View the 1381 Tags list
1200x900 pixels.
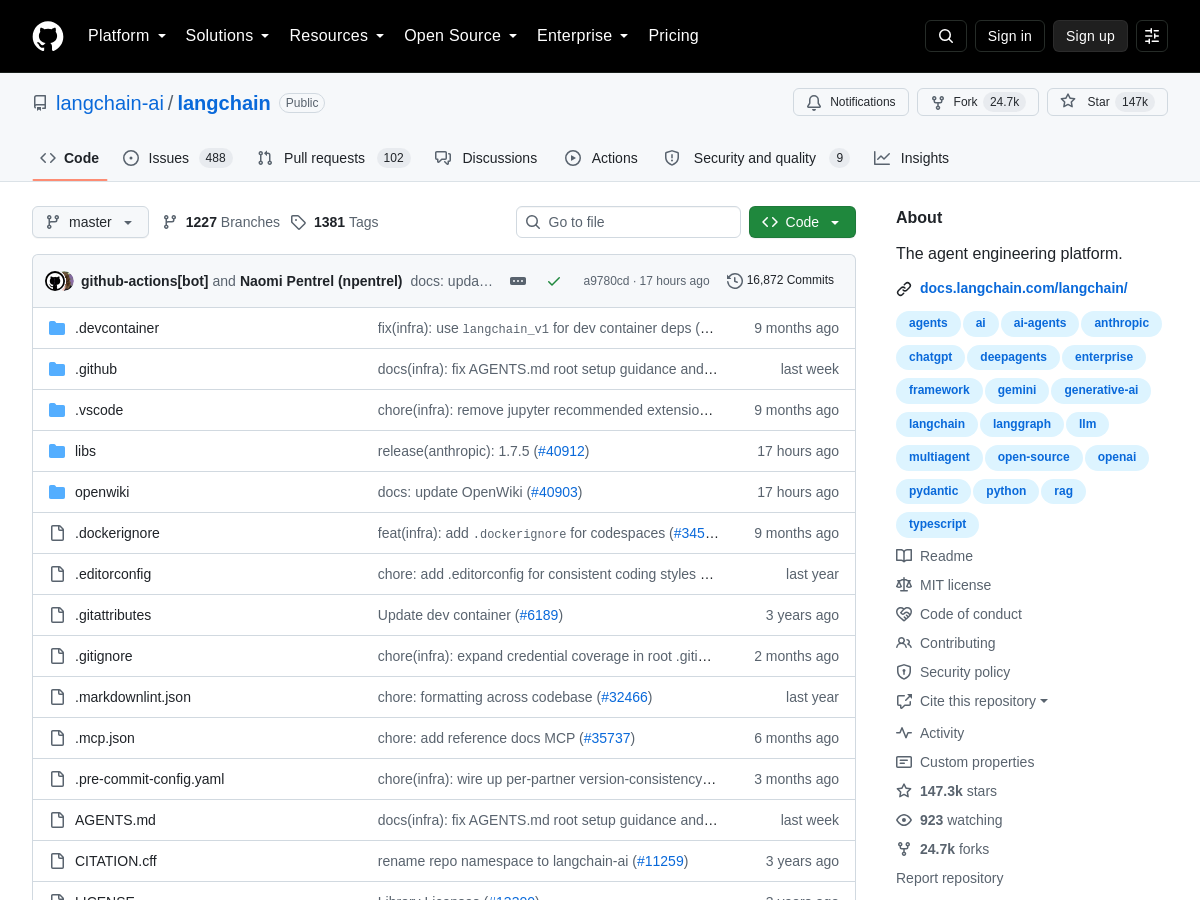(334, 222)
